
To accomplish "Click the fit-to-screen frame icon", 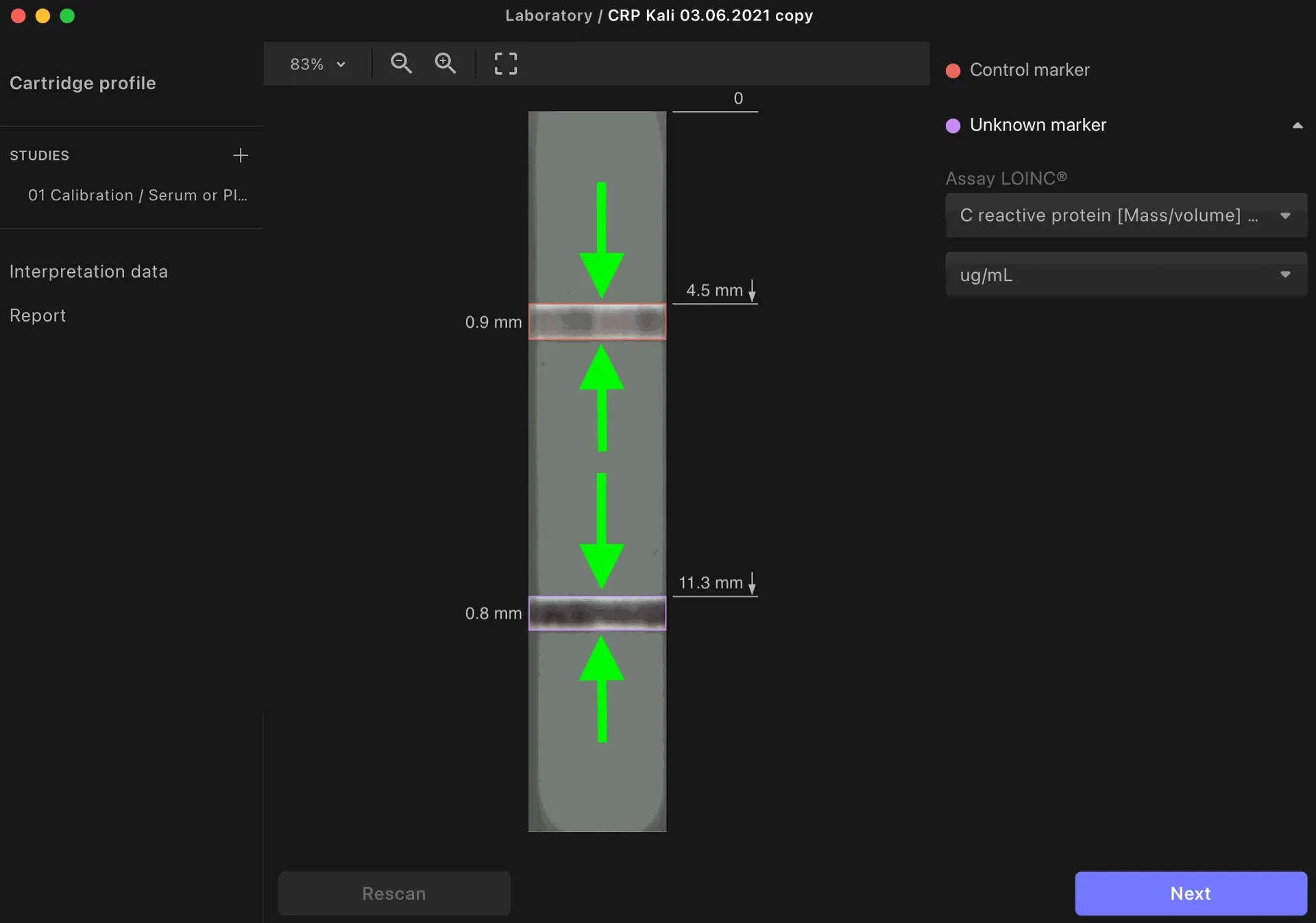I will coord(506,63).
